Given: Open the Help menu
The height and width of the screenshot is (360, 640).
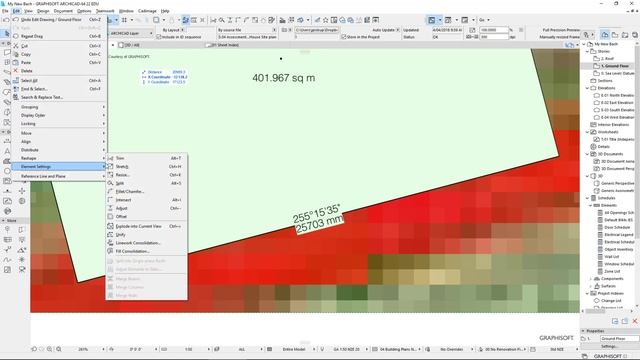Looking at the screenshot, I should click(165, 11).
